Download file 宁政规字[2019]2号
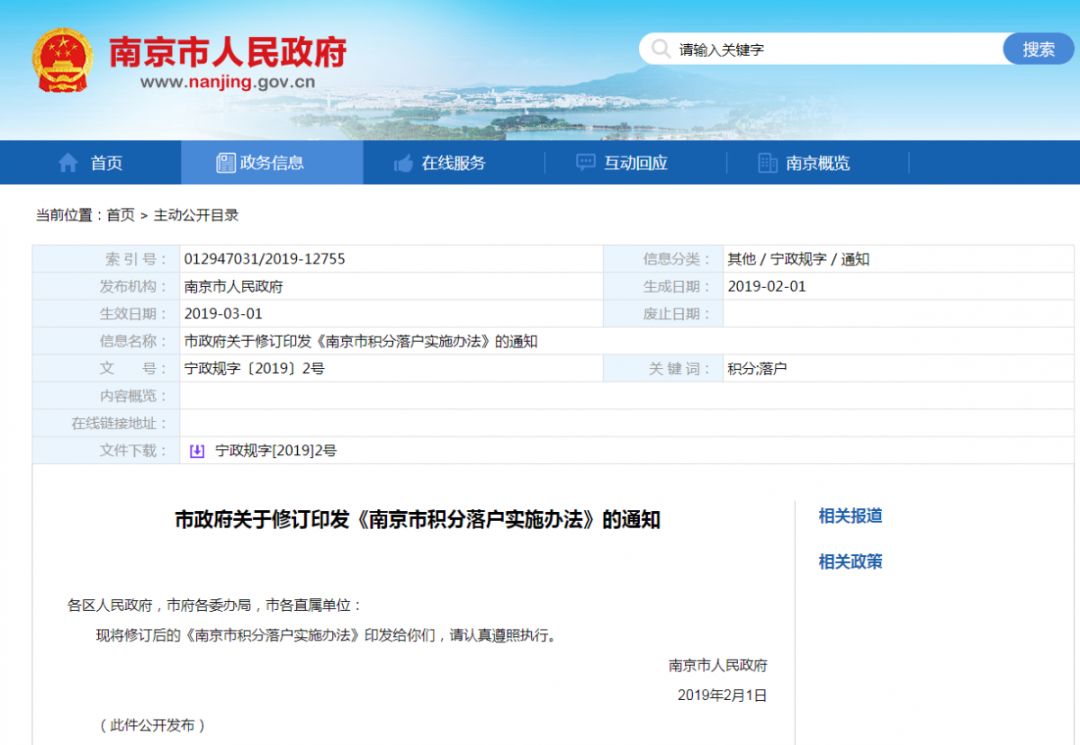Screen dimensions: 1080x745 (276, 451)
